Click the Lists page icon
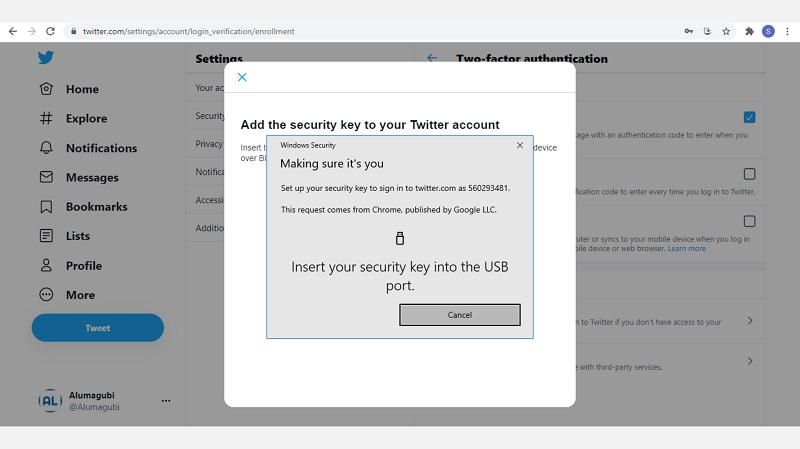Image resolution: width=800 pixels, height=449 pixels. coord(46,236)
